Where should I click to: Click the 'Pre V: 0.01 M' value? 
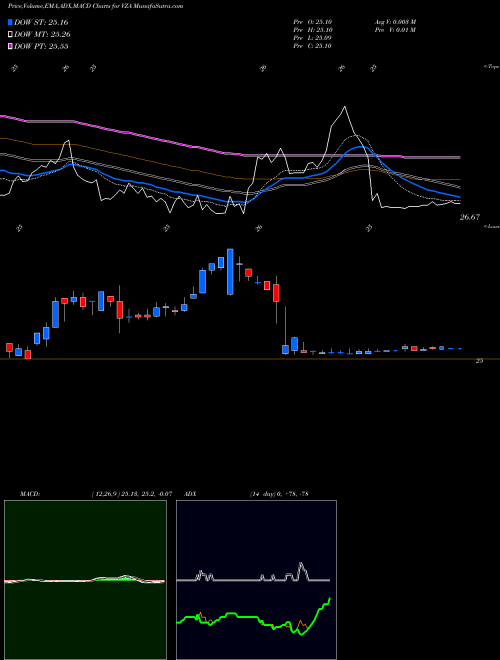(395, 30)
